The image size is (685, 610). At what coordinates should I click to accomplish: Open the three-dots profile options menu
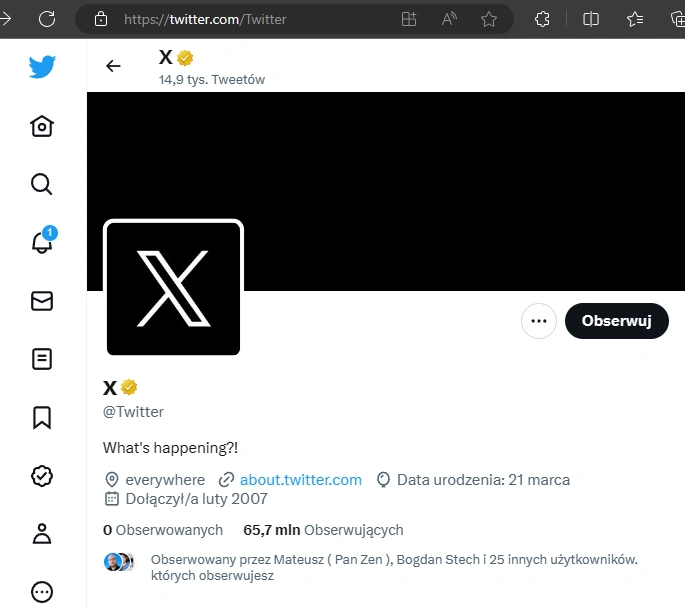pyautogui.click(x=539, y=321)
